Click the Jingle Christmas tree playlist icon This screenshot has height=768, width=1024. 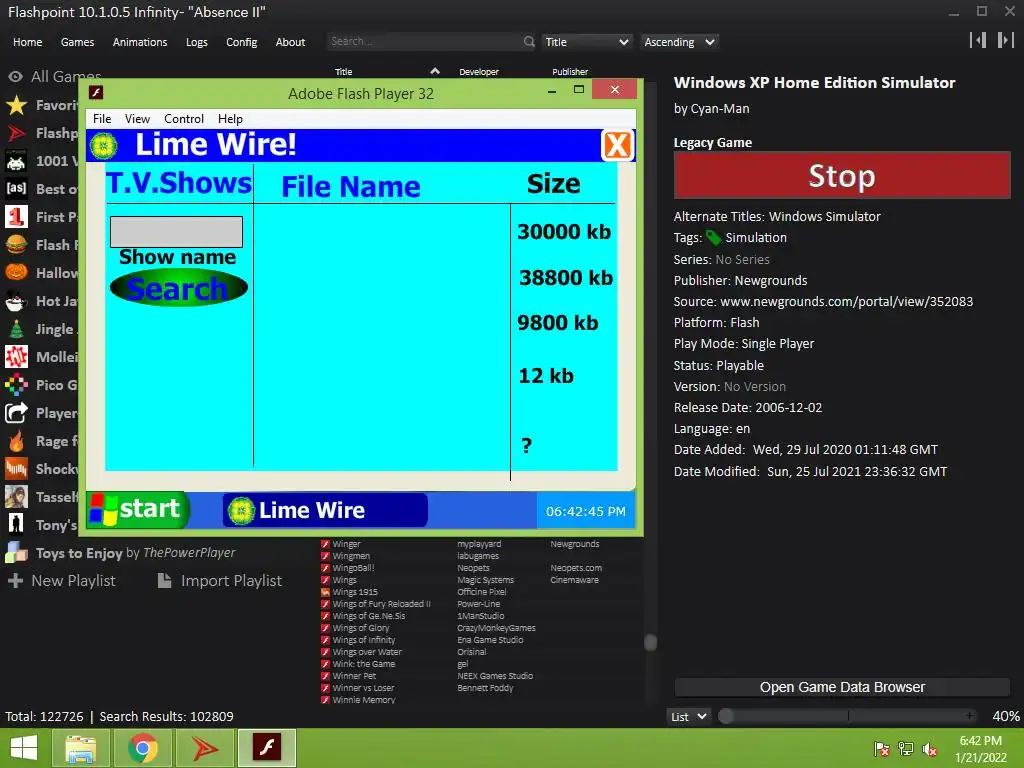tap(16, 329)
